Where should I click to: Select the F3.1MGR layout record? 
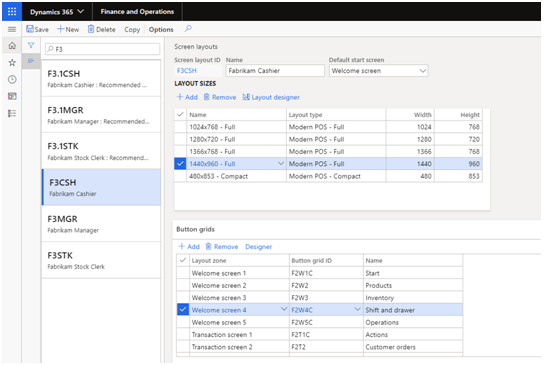pos(101,115)
